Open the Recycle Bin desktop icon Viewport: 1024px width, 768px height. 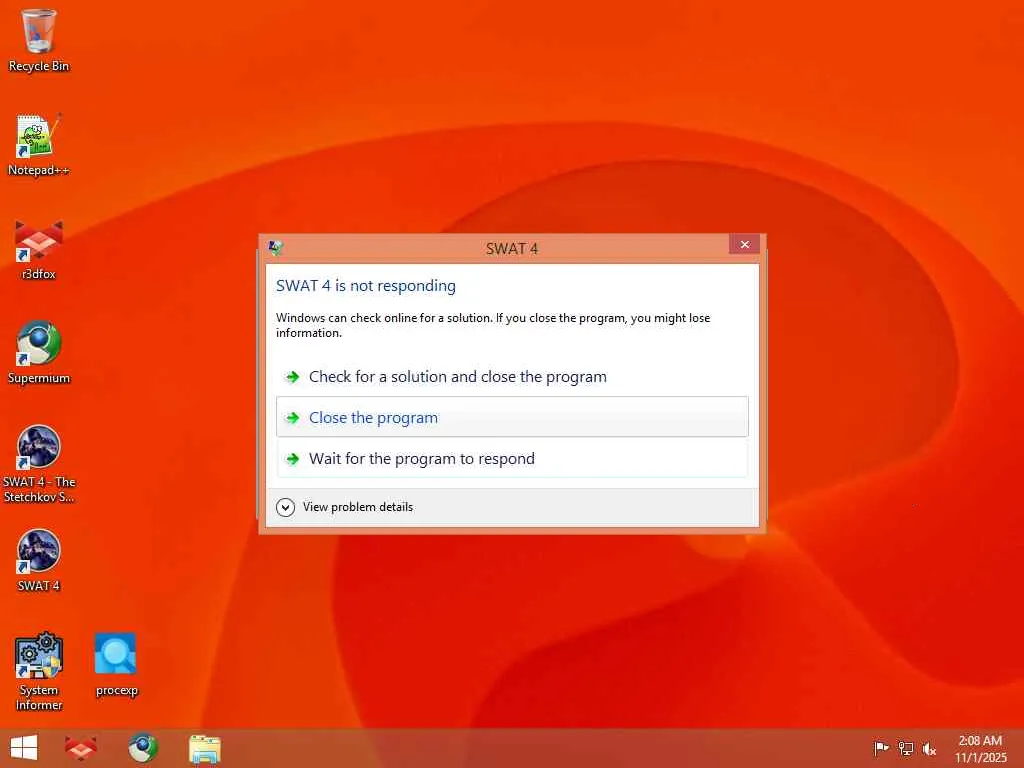tap(39, 40)
